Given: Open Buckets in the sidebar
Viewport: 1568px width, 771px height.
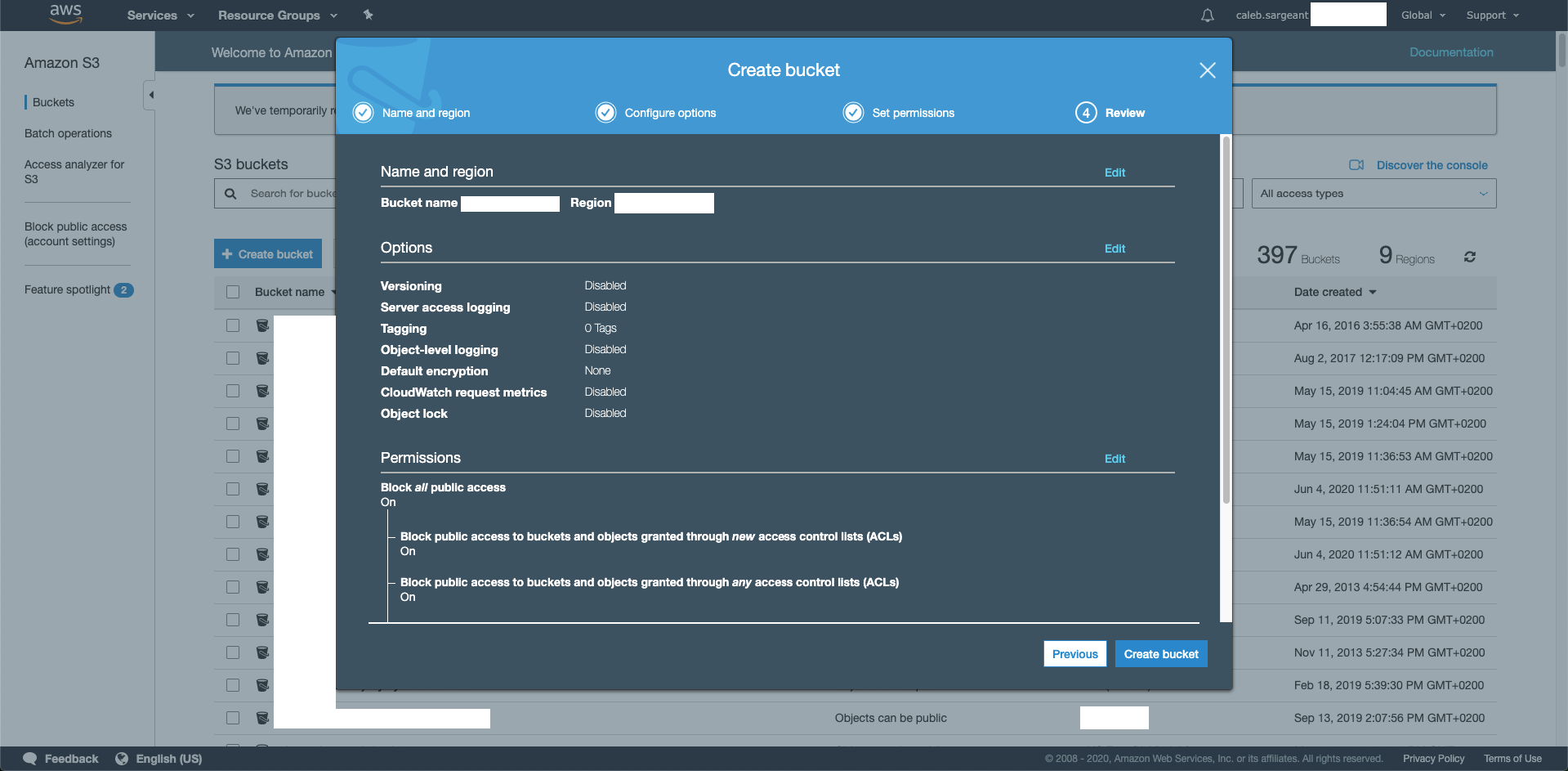Looking at the screenshot, I should point(53,102).
